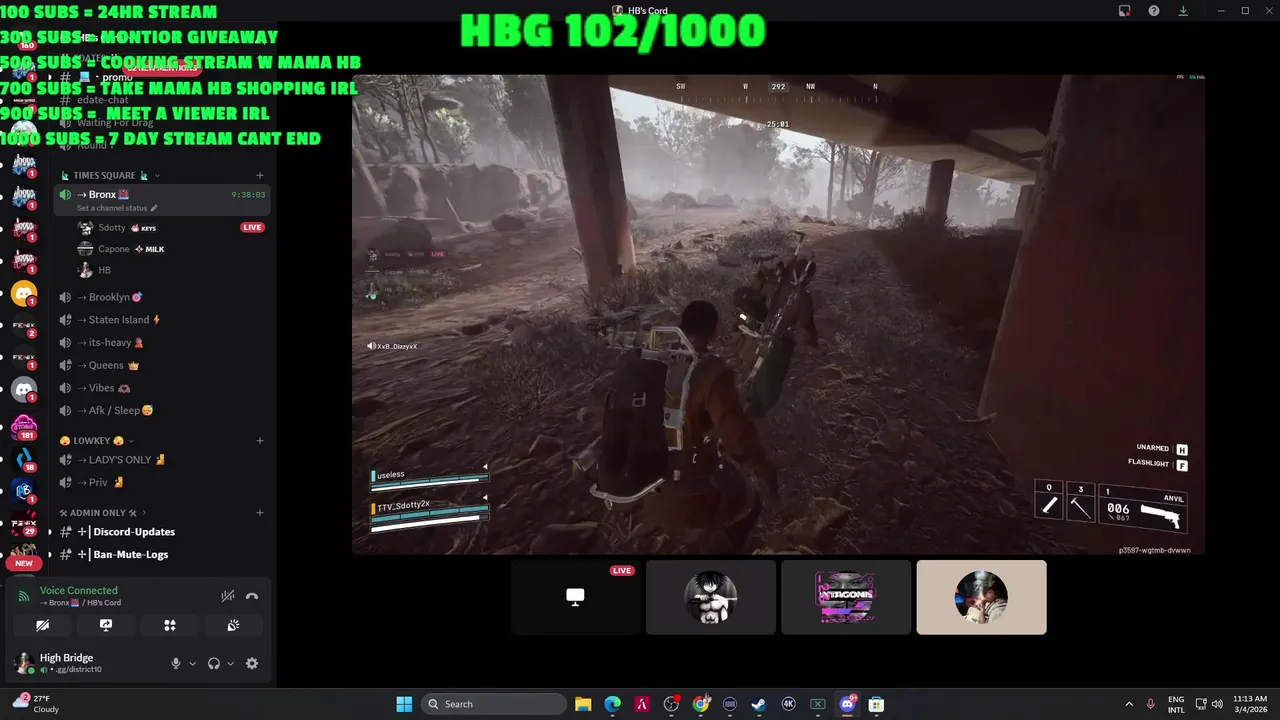Open server icon with 29 badge
The height and width of the screenshot is (720, 1280).
tap(24, 524)
